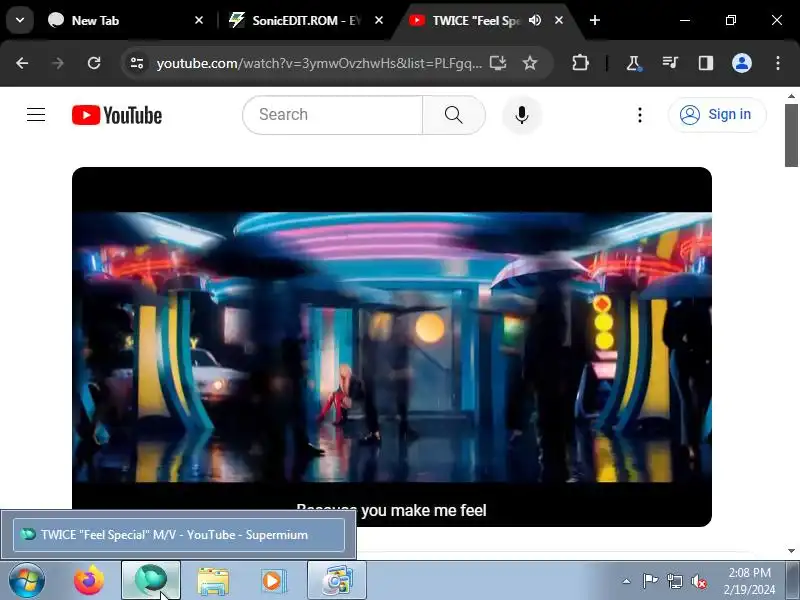The width and height of the screenshot is (800, 600).
Task: Pause the Feel Special video player
Action: [x=392, y=347]
